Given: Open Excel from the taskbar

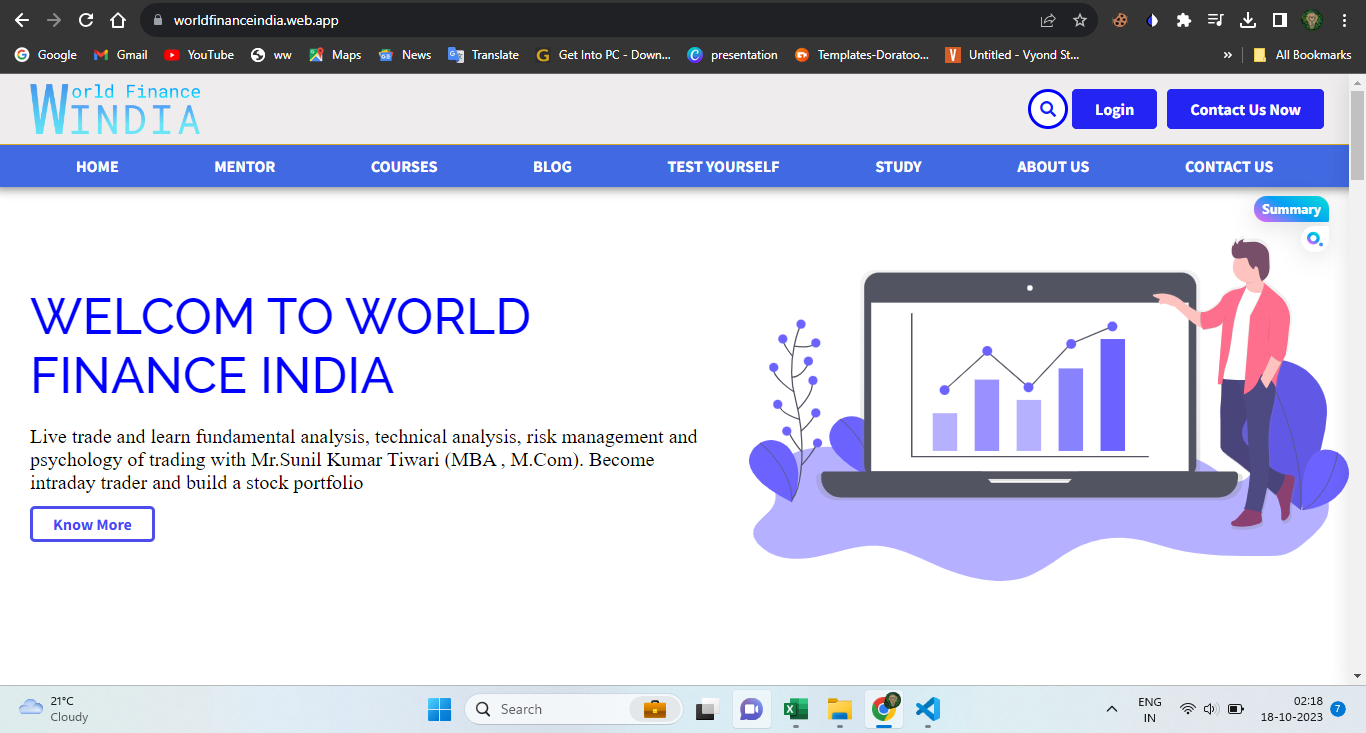Looking at the screenshot, I should [x=795, y=709].
